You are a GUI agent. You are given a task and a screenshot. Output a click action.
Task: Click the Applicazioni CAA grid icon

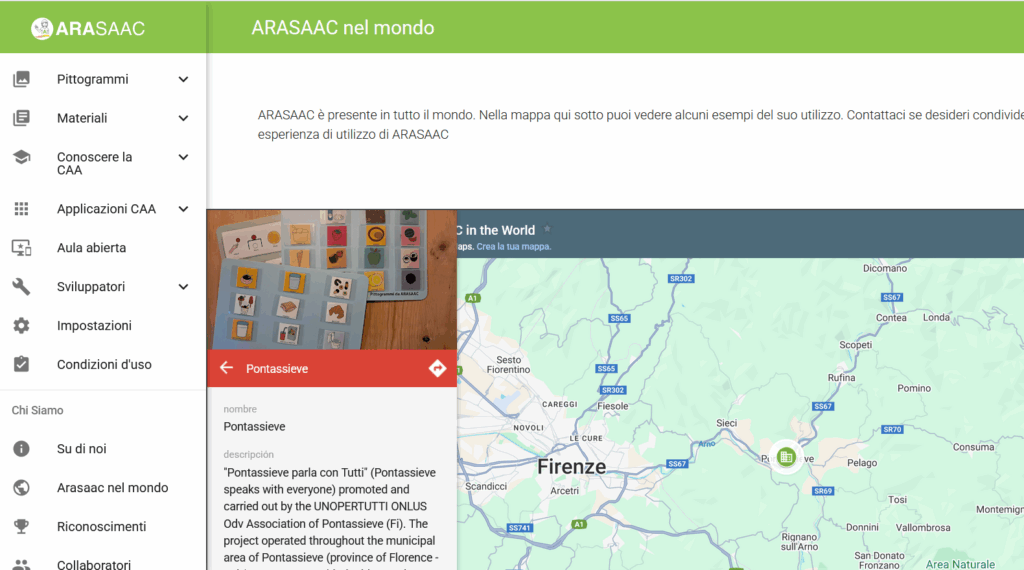click(x=22, y=209)
